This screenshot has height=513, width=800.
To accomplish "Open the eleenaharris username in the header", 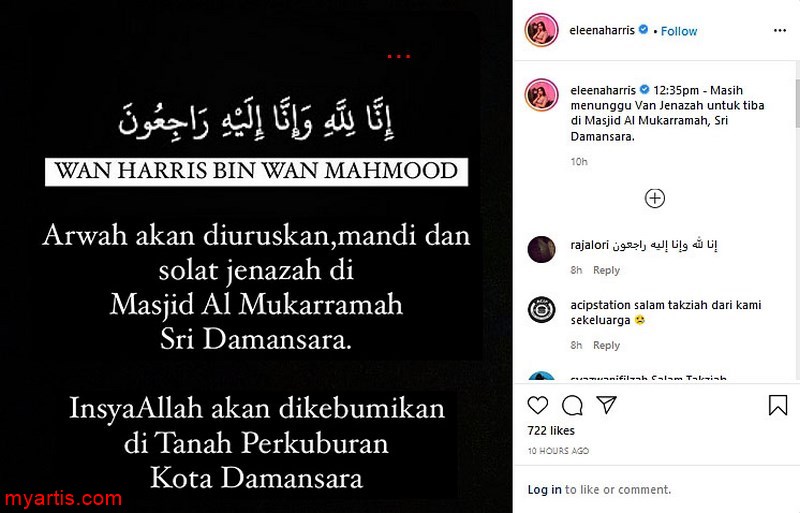I will pyautogui.click(x=602, y=31).
